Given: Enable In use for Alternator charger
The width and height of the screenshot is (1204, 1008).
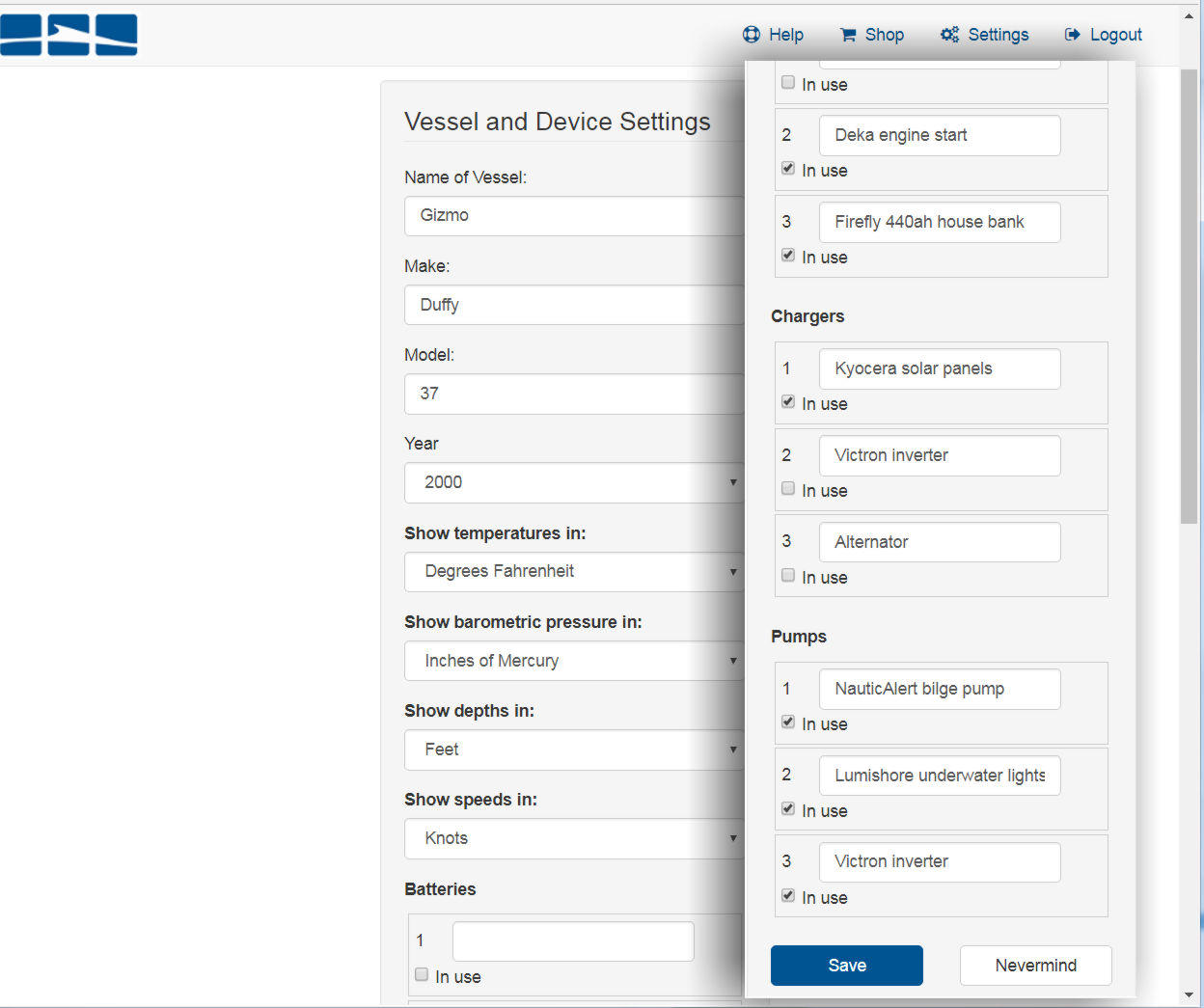Looking at the screenshot, I should coord(788,576).
